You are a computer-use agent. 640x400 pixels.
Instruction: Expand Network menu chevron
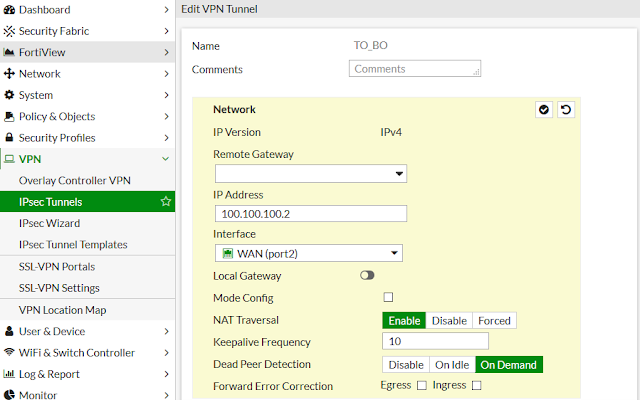(166, 74)
